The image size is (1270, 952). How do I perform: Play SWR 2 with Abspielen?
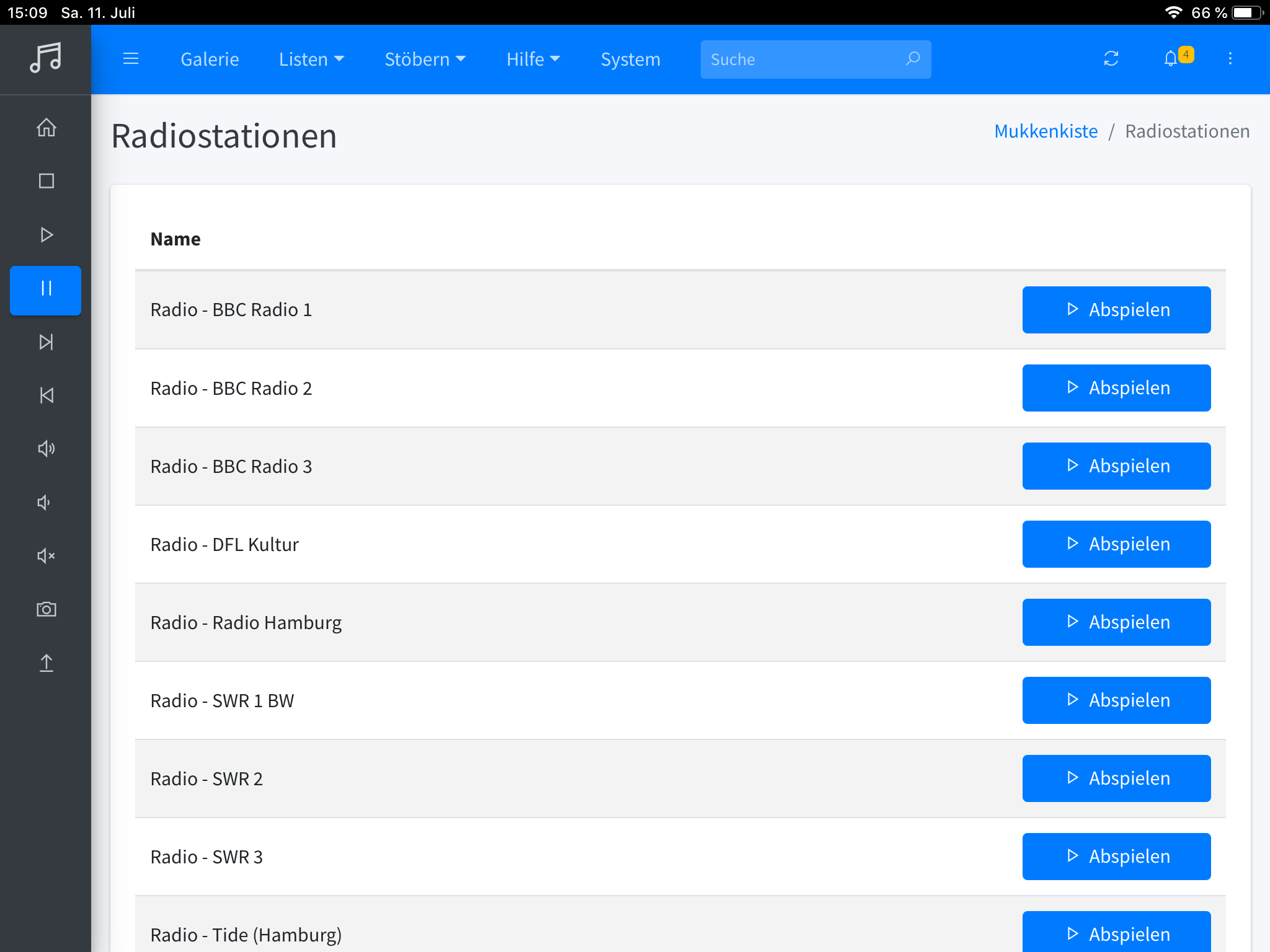point(1116,778)
